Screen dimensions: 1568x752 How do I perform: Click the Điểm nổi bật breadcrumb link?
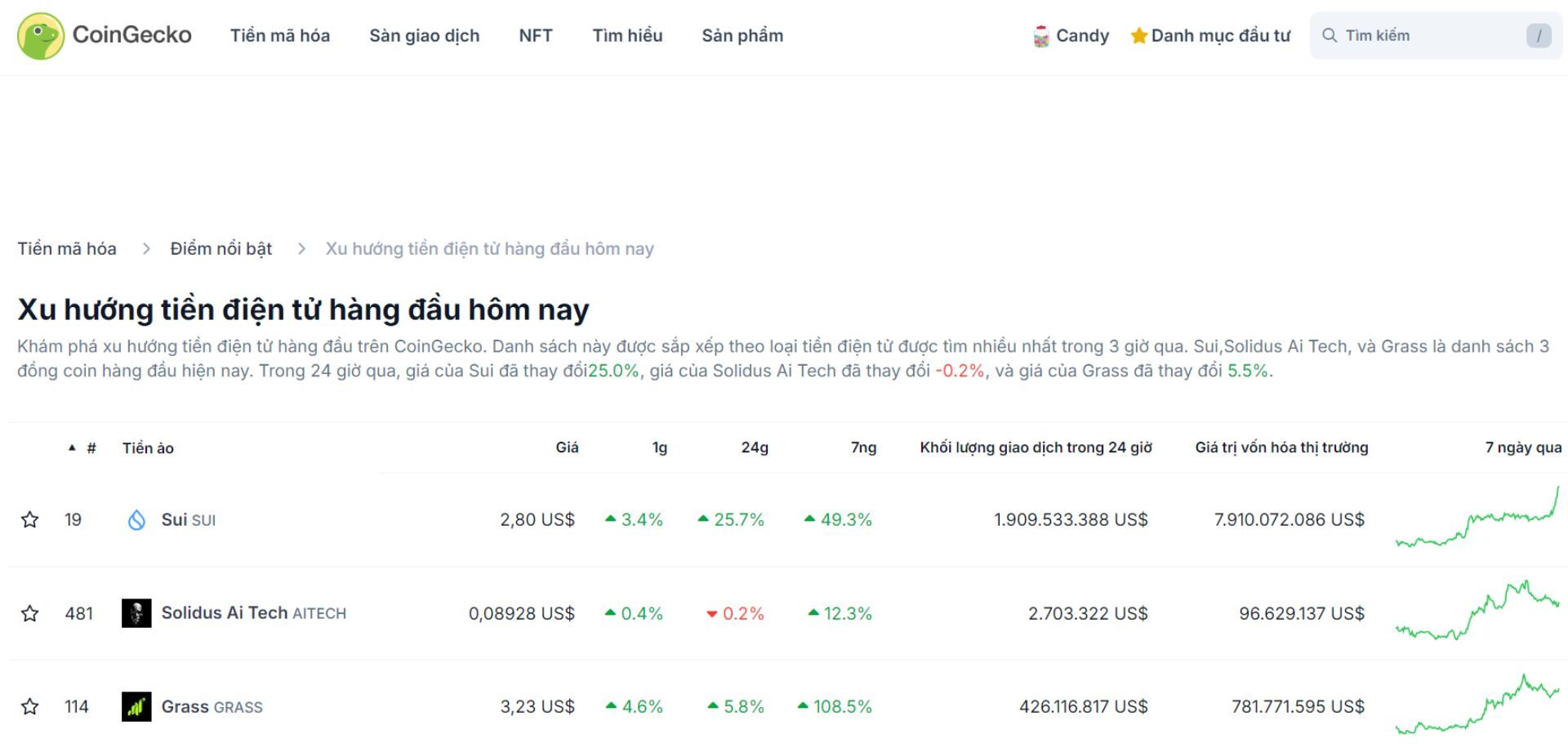coord(220,248)
